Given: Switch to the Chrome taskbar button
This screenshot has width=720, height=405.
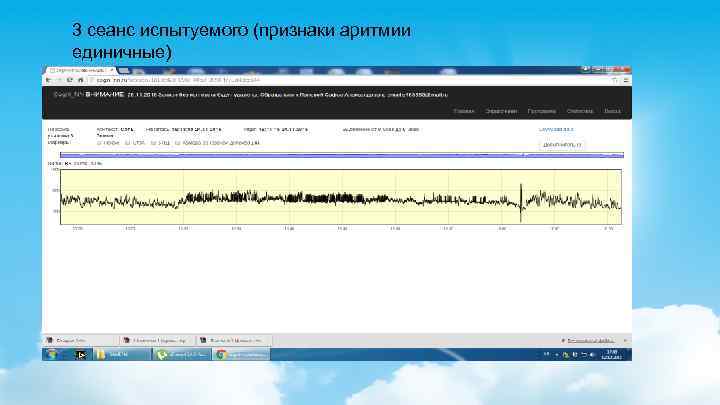Looking at the screenshot, I should click(x=242, y=354).
